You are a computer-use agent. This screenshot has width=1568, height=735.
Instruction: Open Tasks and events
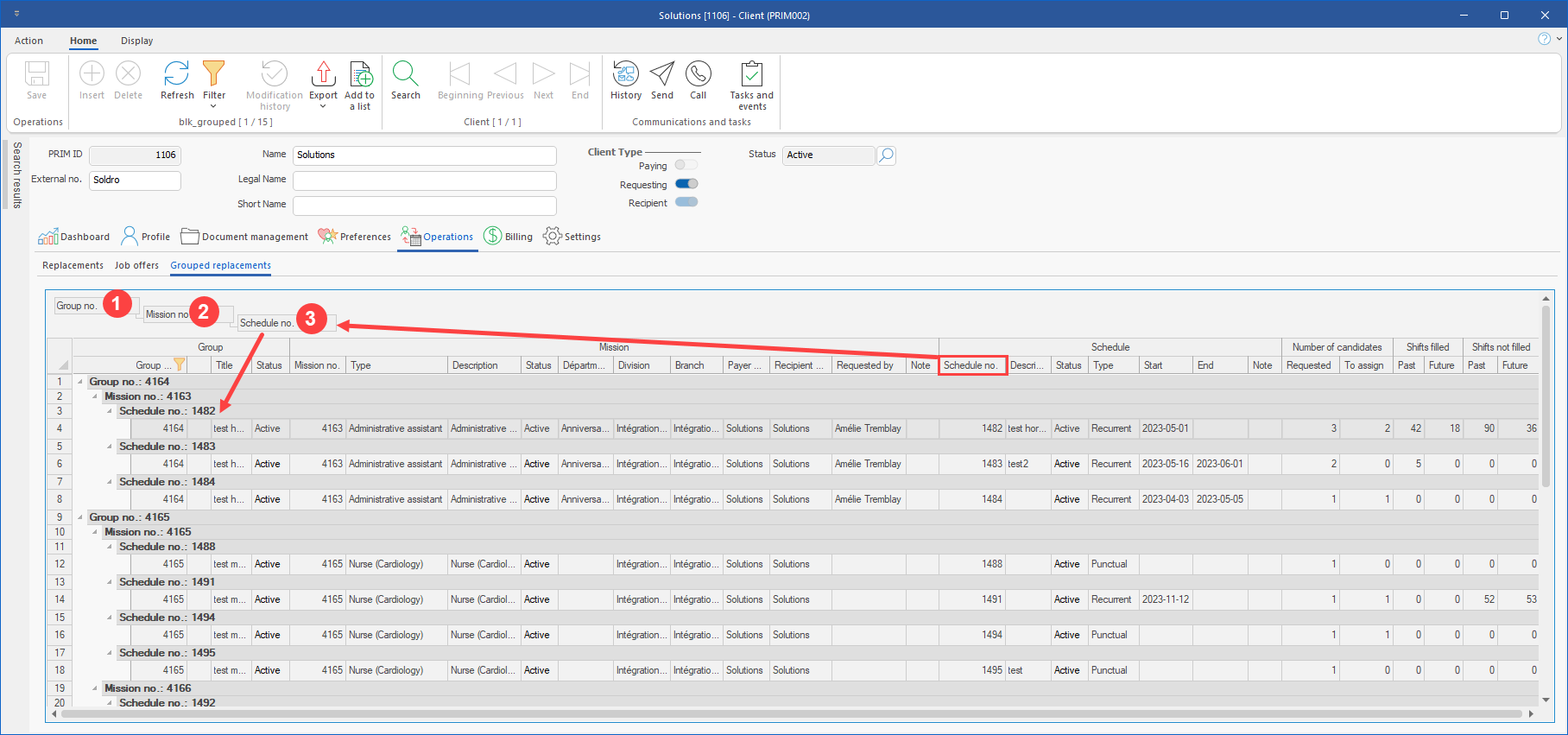pyautogui.click(x=751, y=75)
